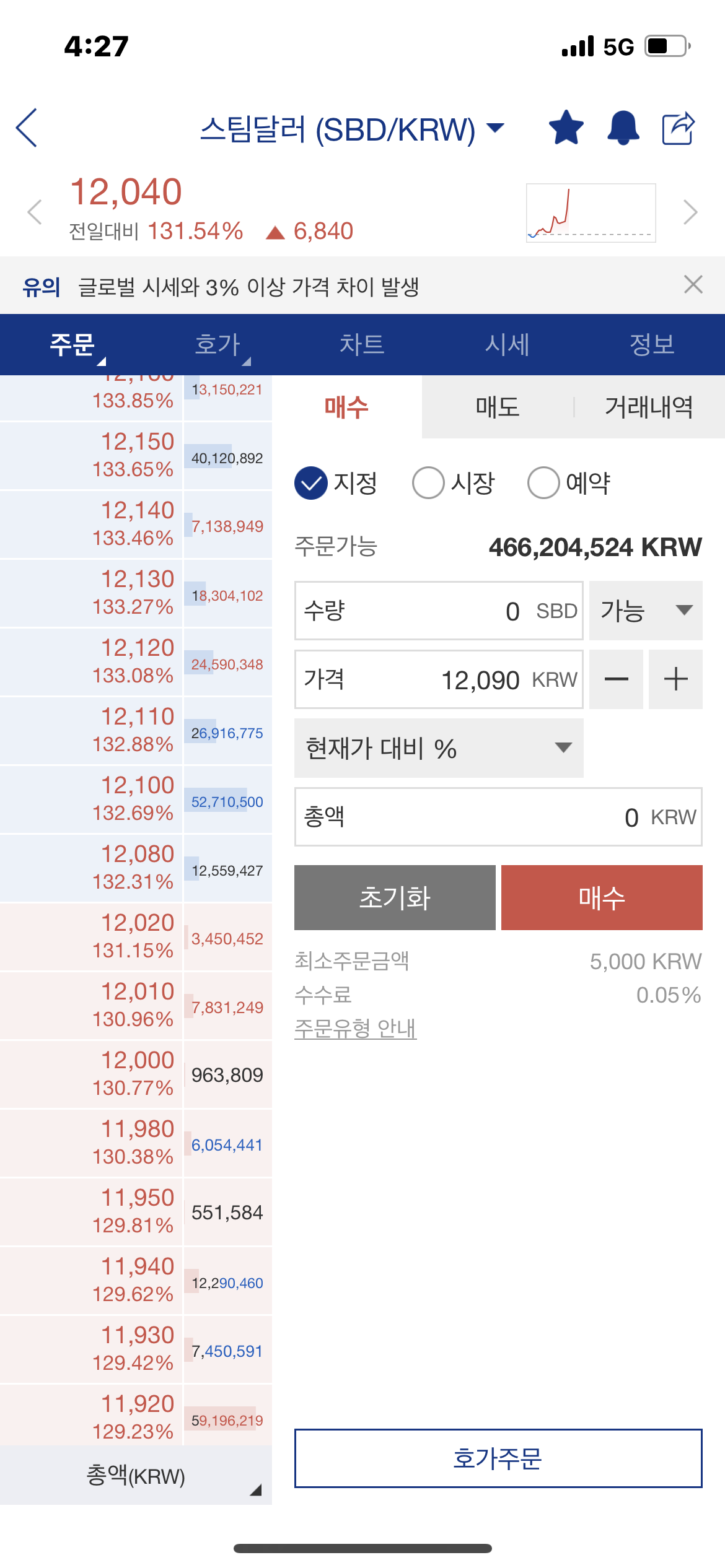Open the 현재가 대비 % dropdown
The width and height of the screenshot is (725, 1568).
tap(439, 748)
